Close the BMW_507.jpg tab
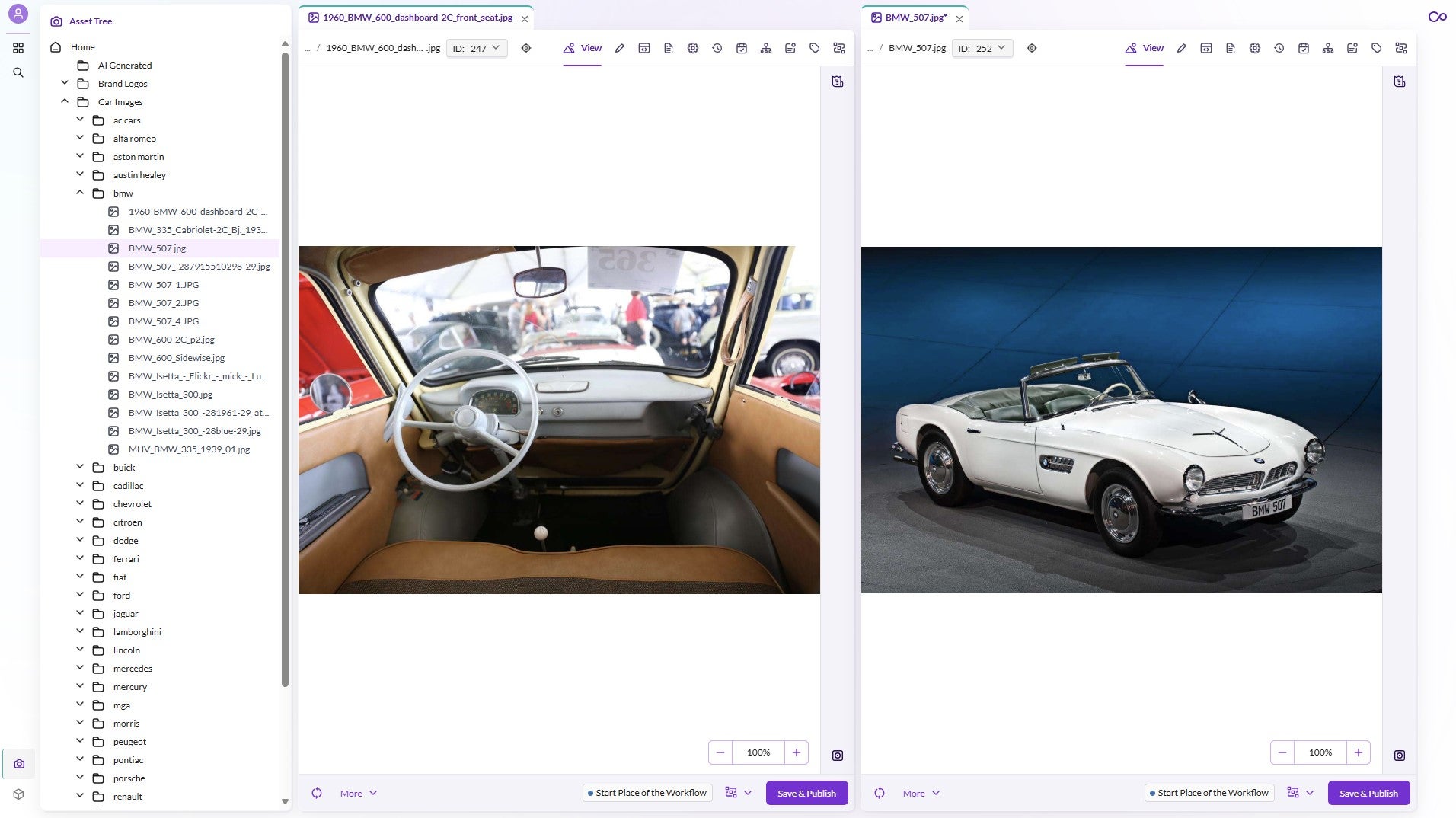The height and width of the screenshot is (818, 1456). 959,19
